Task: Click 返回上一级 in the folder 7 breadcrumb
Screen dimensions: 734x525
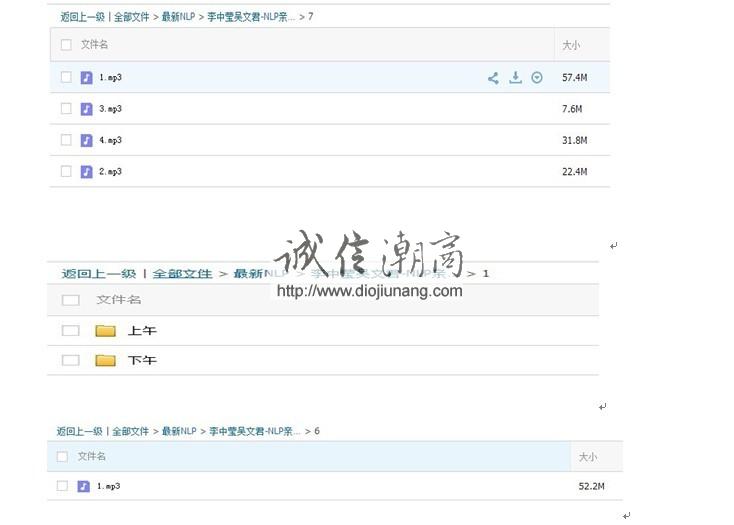Action: [82, 17]
